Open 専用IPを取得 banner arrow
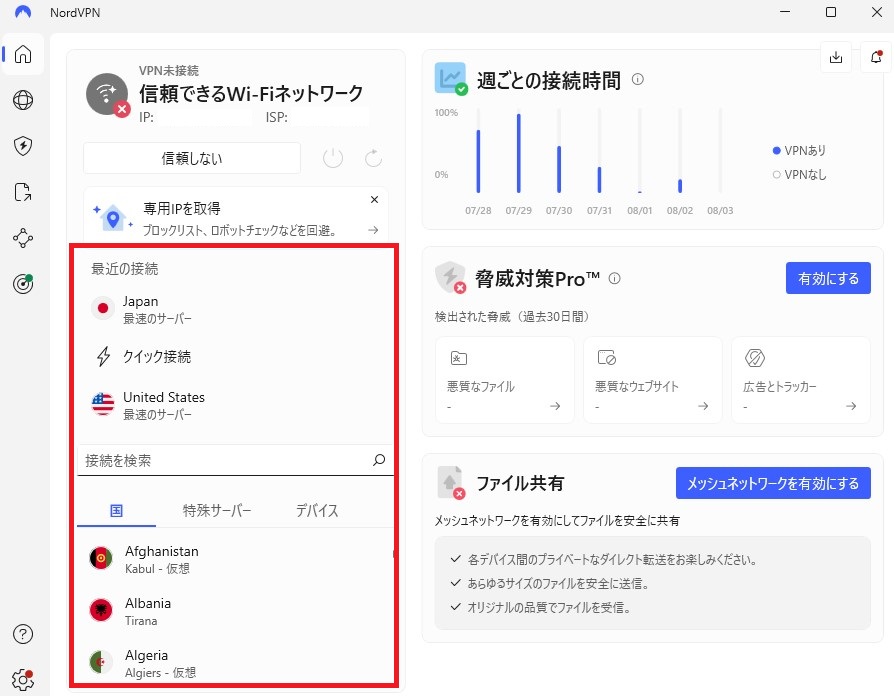This screenshot has width=894, height=696. point(373,230)
